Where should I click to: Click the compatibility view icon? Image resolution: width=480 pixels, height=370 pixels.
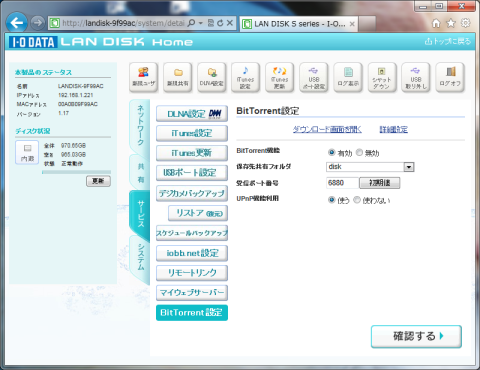(211, 23)
